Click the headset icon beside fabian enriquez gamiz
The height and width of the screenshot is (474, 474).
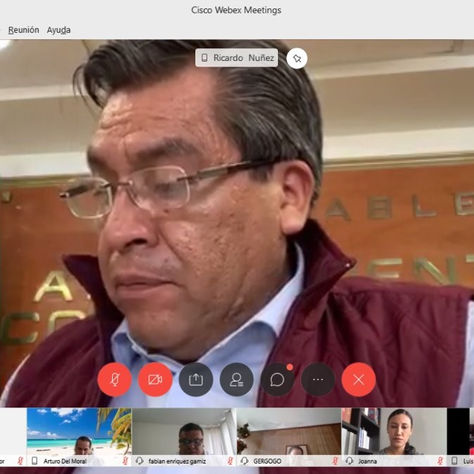point(139,461)
